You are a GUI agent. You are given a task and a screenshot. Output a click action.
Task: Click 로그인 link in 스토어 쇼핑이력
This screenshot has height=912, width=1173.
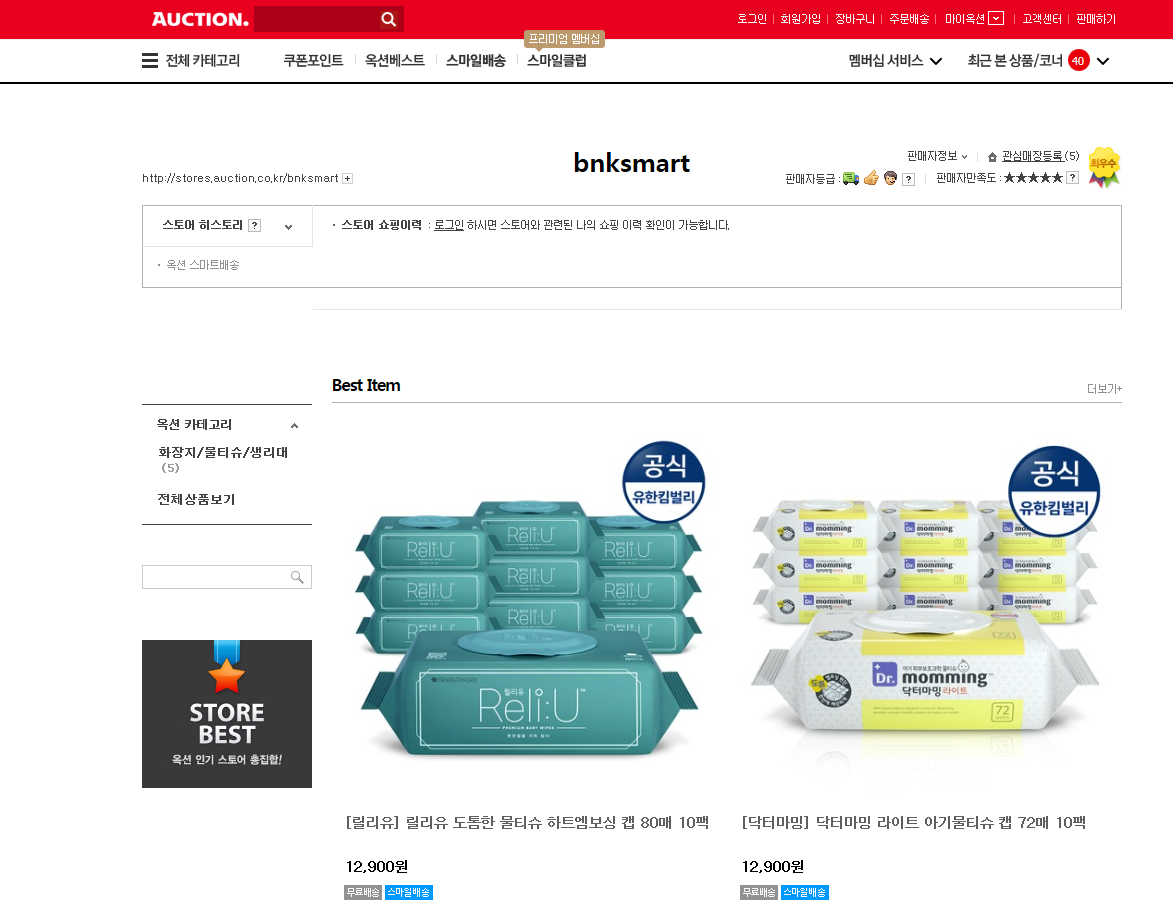(x=449, y=225)
